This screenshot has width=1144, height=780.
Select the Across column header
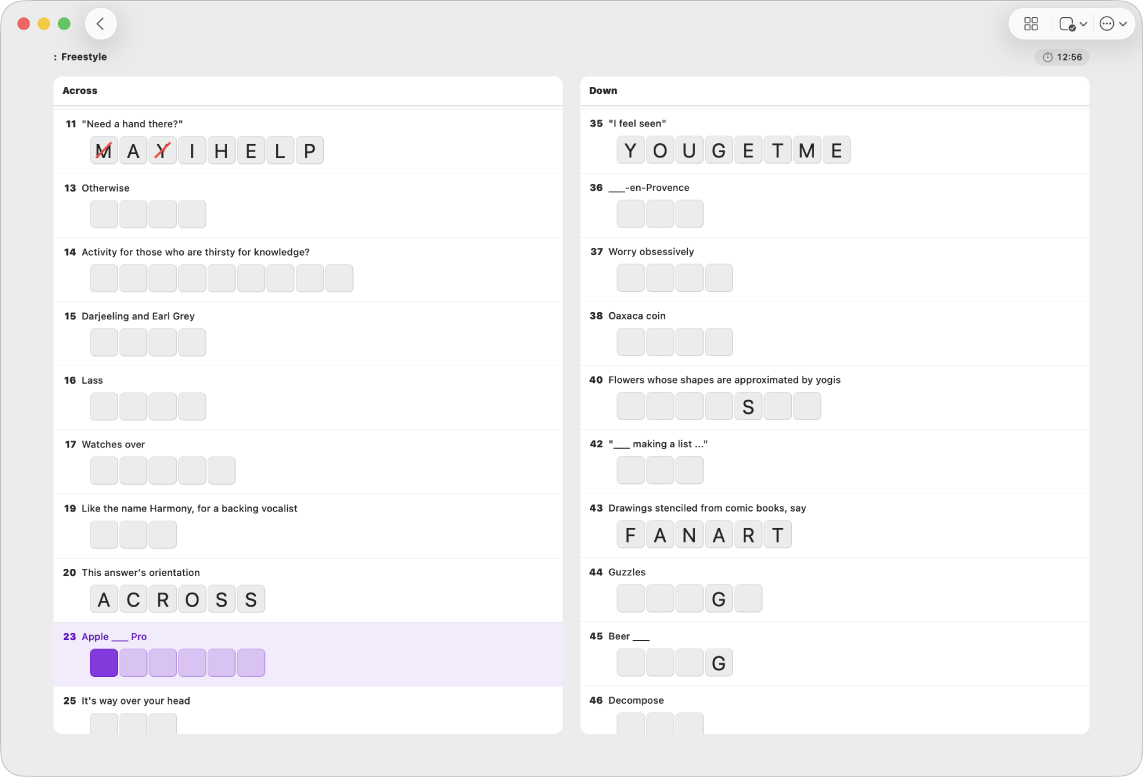pyautogui.click(x=80, y=91)
